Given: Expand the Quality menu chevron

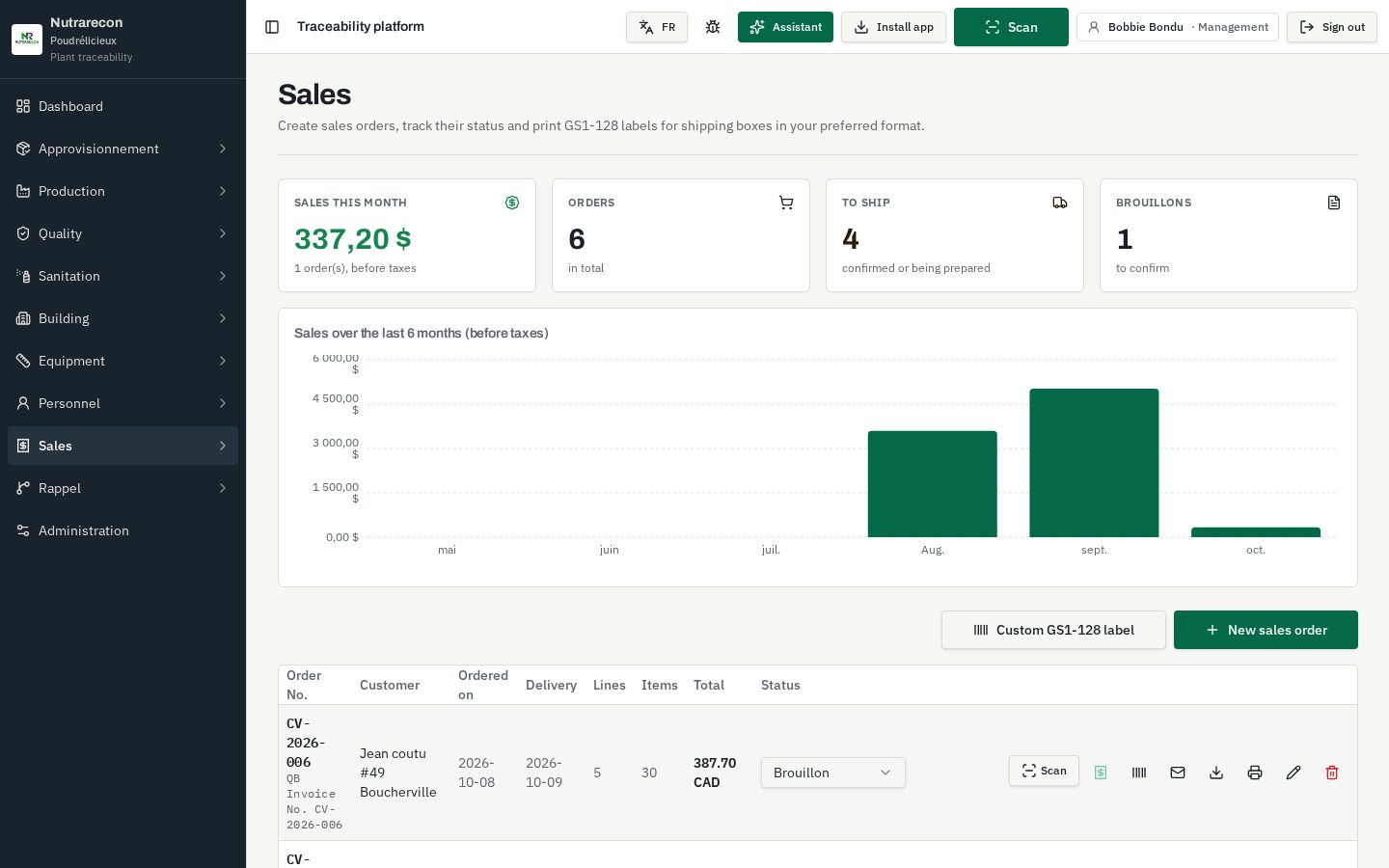Looking at the screenshot, I should point(223,233).
